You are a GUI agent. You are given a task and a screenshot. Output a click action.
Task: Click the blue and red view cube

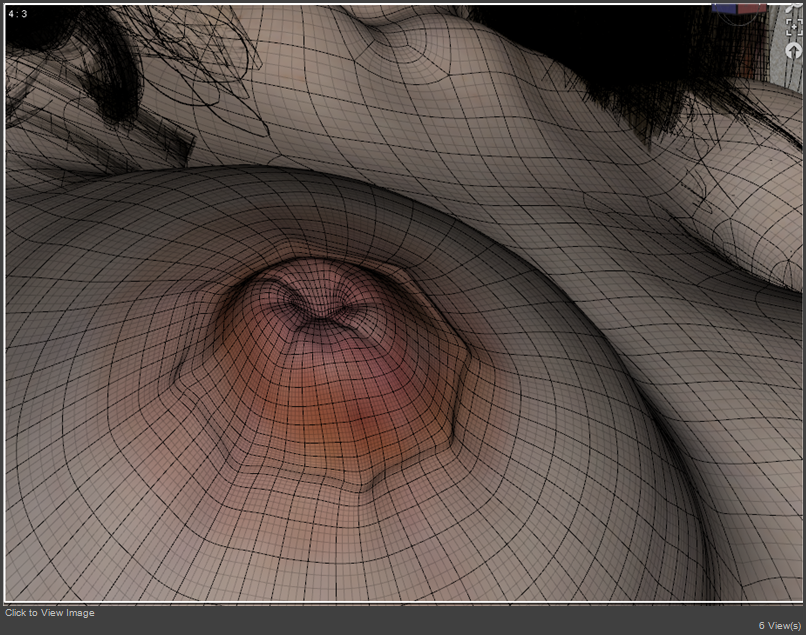click(739, 9)
